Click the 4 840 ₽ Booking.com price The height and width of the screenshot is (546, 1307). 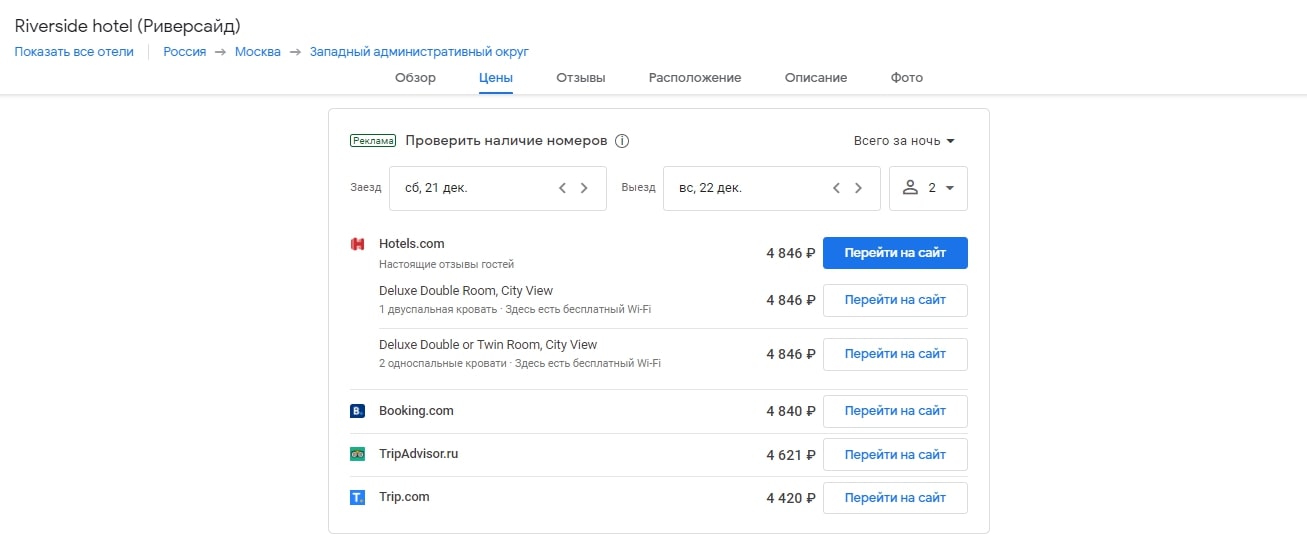coord(791,411)
